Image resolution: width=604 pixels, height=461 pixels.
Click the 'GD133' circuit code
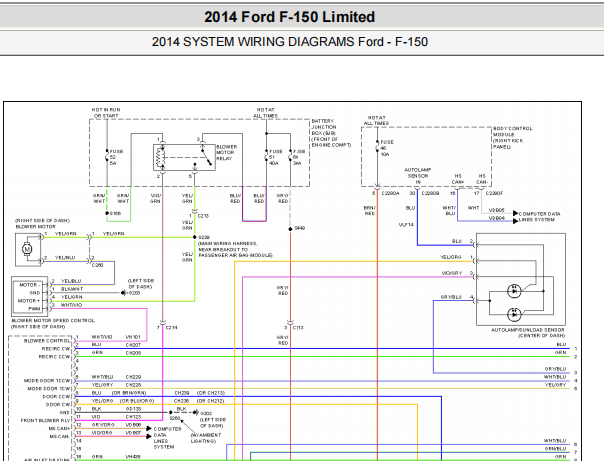pos(133,409)
